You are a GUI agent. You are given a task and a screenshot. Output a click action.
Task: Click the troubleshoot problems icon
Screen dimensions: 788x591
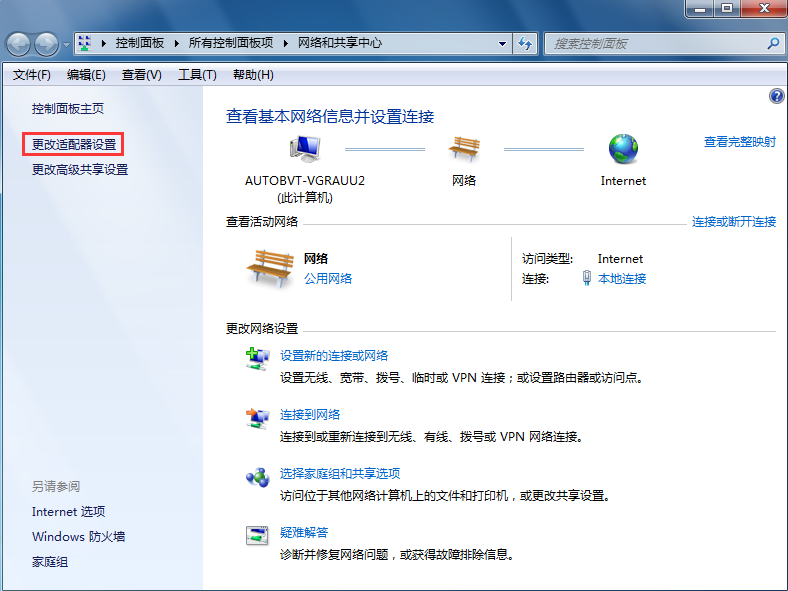(257, 535)
